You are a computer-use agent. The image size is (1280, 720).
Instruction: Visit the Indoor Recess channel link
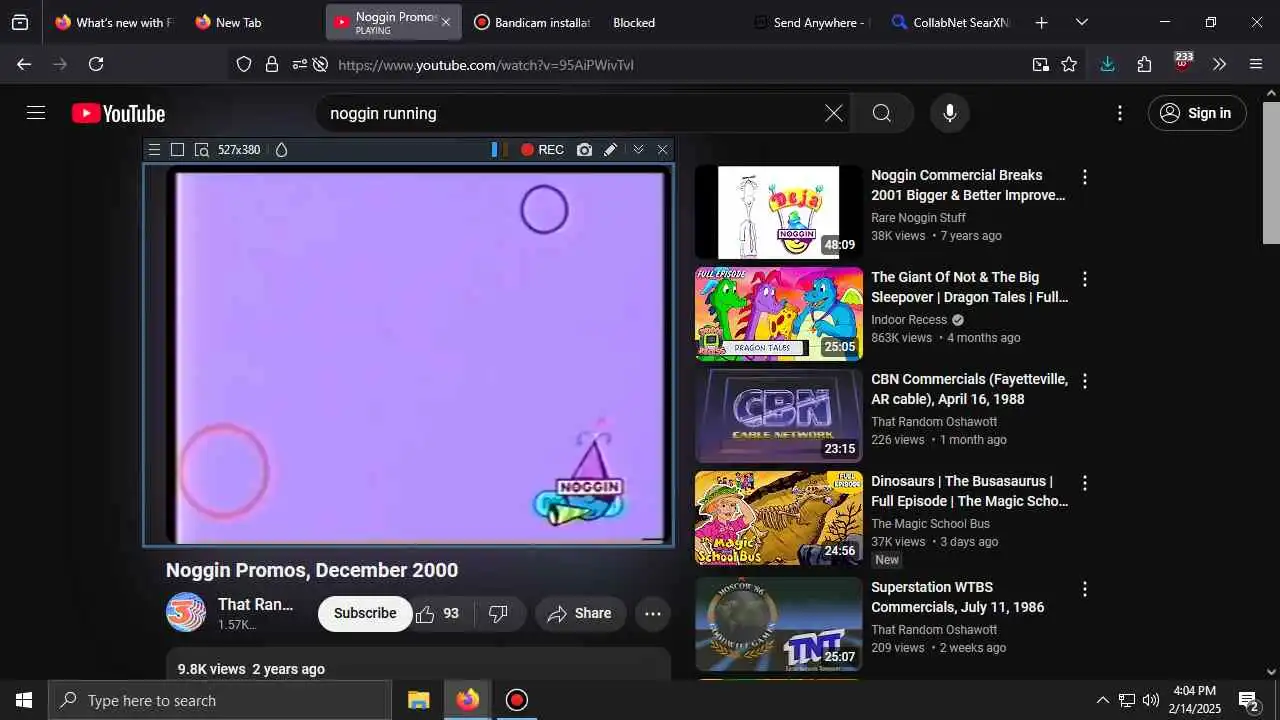[909, 319]
